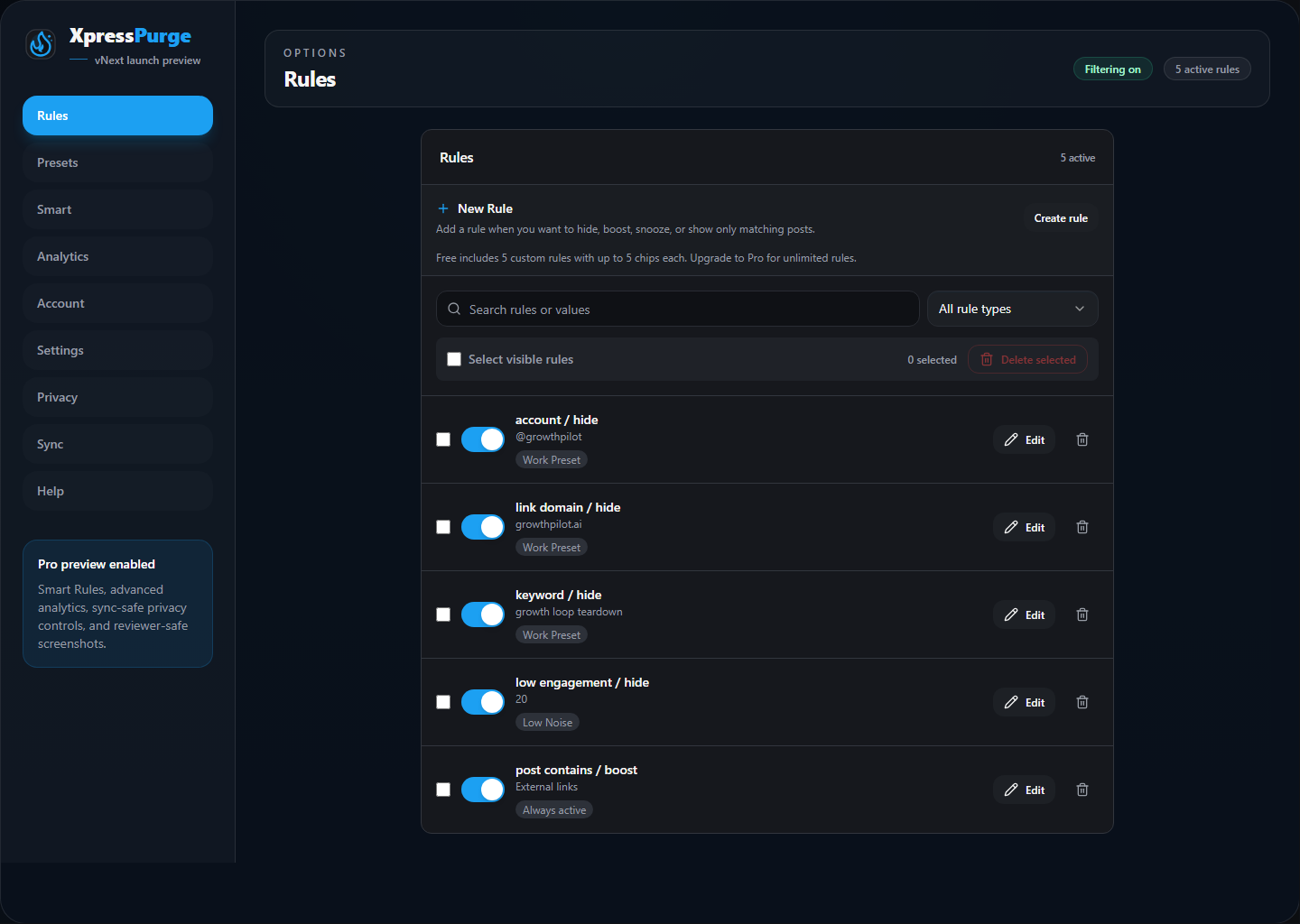The width and height of the screenshot is (1300, 924).
Task: Open the Rules sidebar tab
Action: coord(117,115)
